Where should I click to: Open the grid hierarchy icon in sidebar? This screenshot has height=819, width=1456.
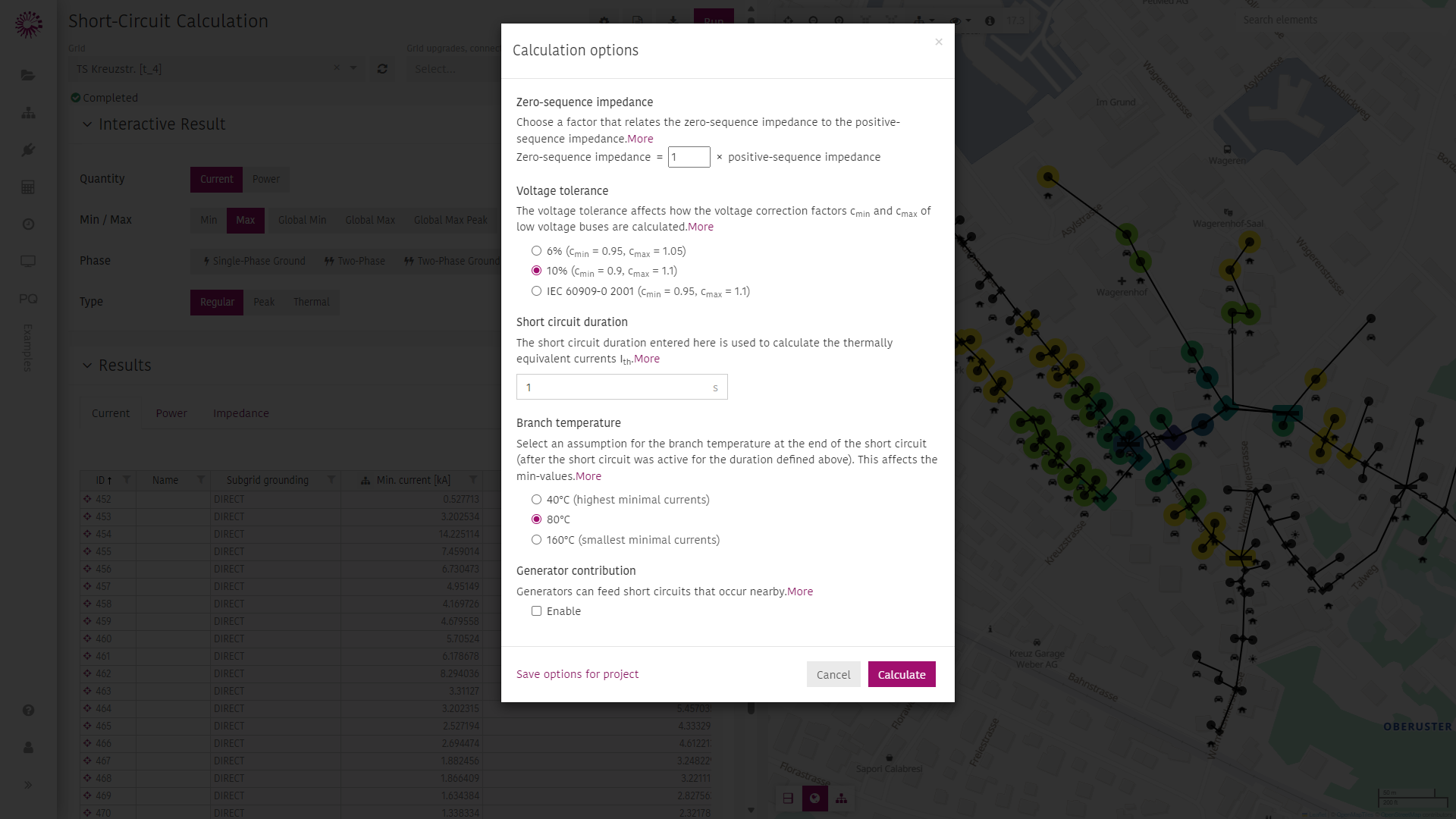coord(28,112)
